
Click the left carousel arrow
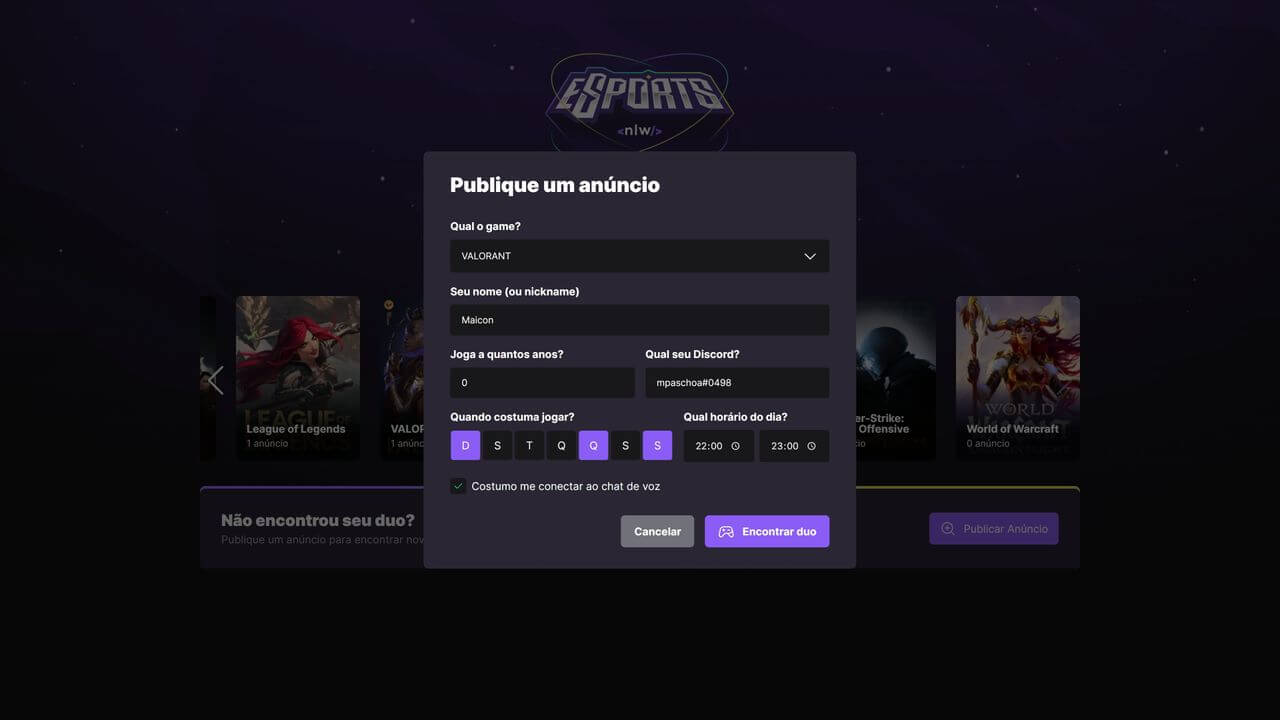tap(214, 379)
